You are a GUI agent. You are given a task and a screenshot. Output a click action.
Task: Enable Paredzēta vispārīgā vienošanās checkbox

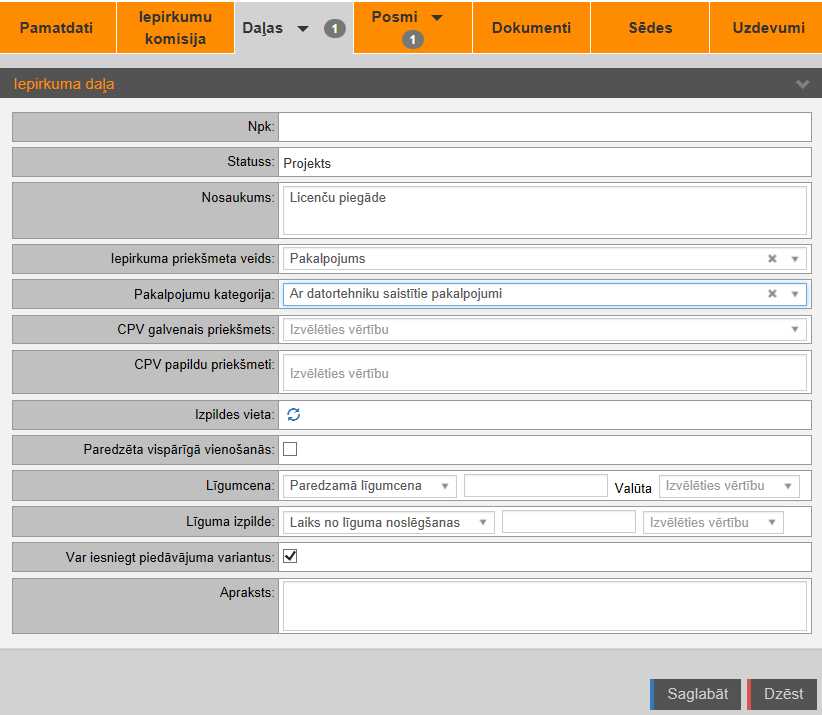tap(291, 449)
